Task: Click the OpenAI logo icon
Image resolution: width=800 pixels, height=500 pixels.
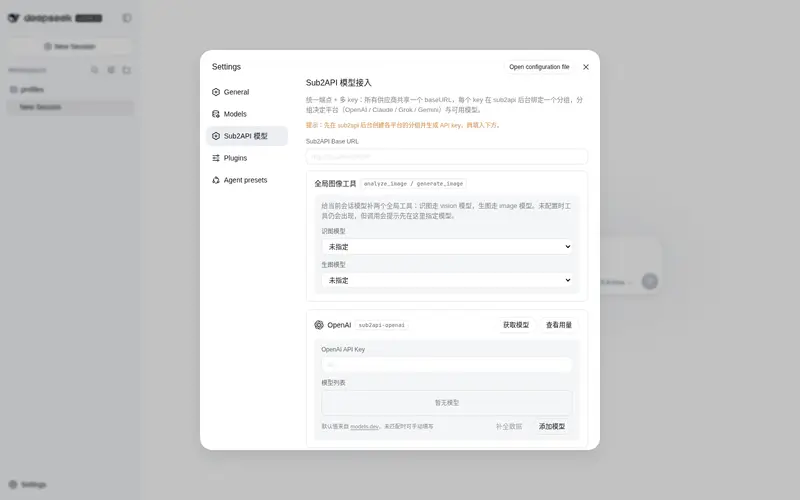Action: point(319,324)
